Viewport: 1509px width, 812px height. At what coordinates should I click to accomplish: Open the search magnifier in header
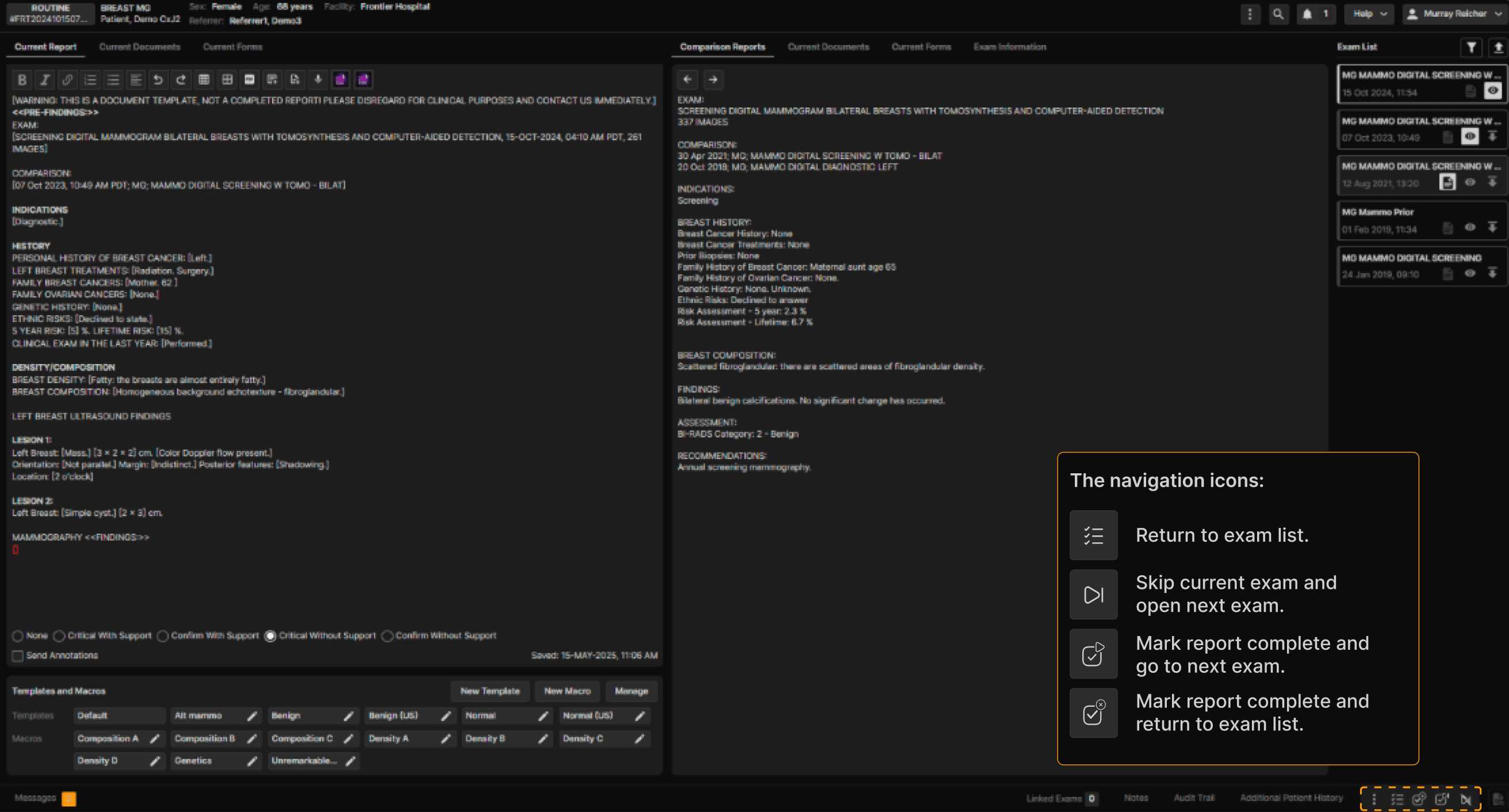(x=1278, y=14)
